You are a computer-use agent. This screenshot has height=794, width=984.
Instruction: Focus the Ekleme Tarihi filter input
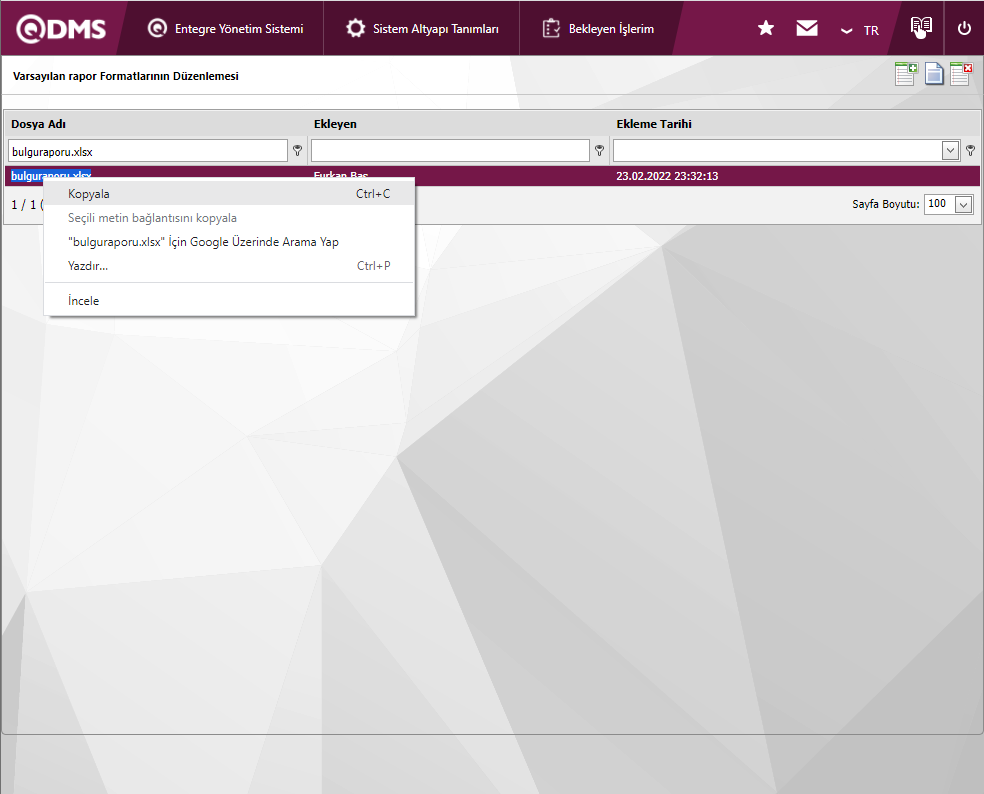tap(777, 151)
